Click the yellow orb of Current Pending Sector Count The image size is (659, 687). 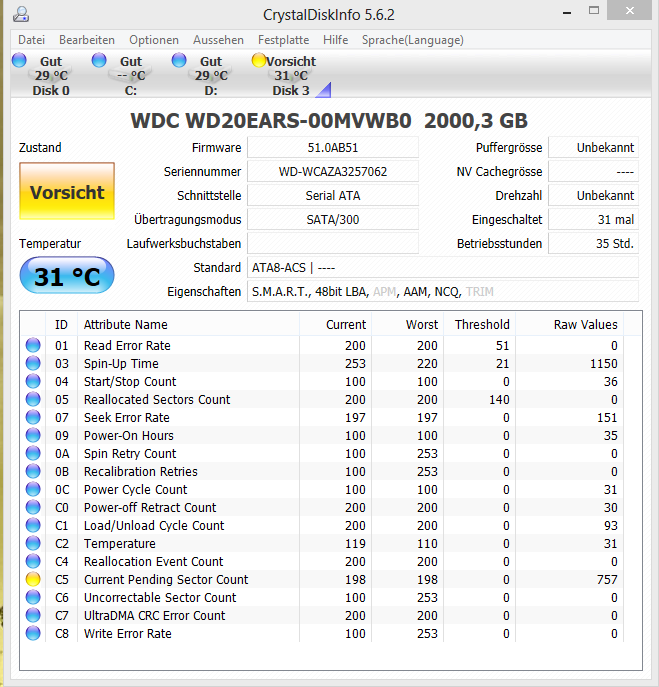coord(33,579)
